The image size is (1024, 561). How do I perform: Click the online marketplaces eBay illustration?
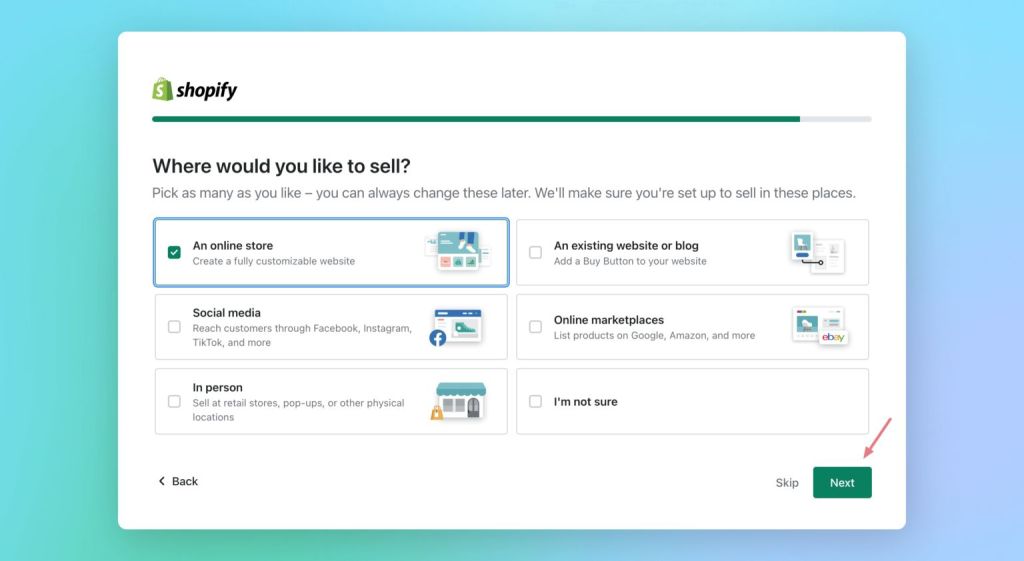[x=819, y=326]
